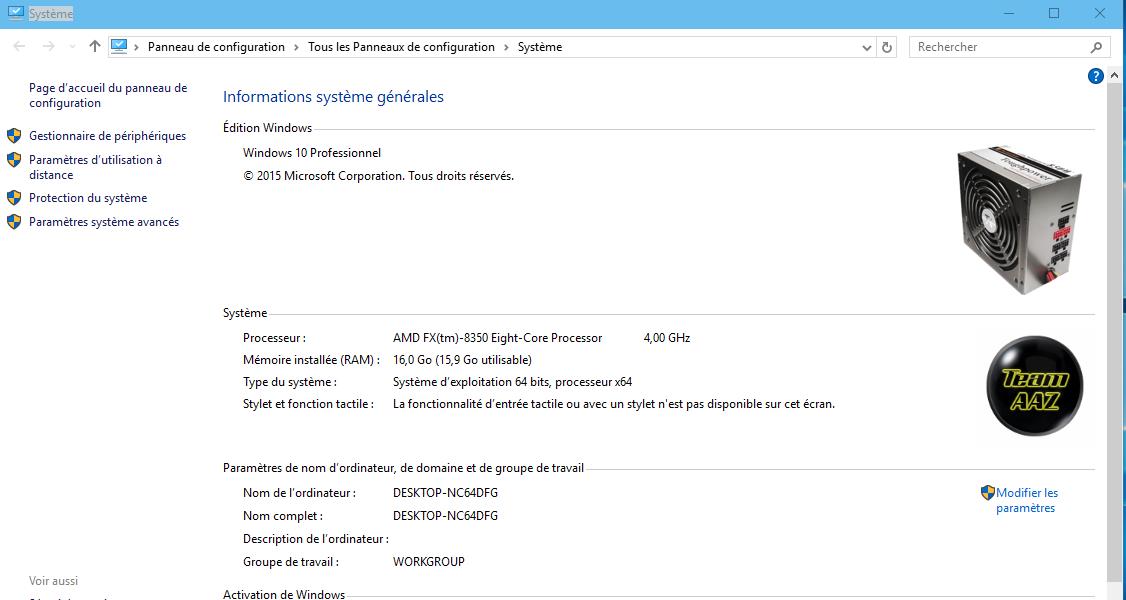Click the AMD FX(tm)-8350 Eight-Core Processor value
Image resolution: width=1126 pixels, height=600 pixels.
[x=498, y=338]
